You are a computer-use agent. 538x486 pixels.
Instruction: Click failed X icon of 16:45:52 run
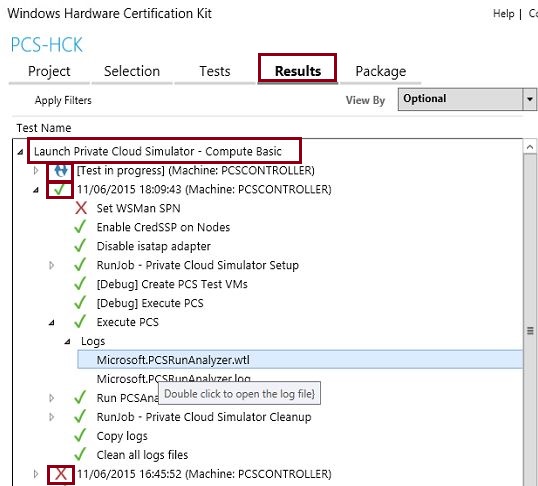[x=61, y=474]
